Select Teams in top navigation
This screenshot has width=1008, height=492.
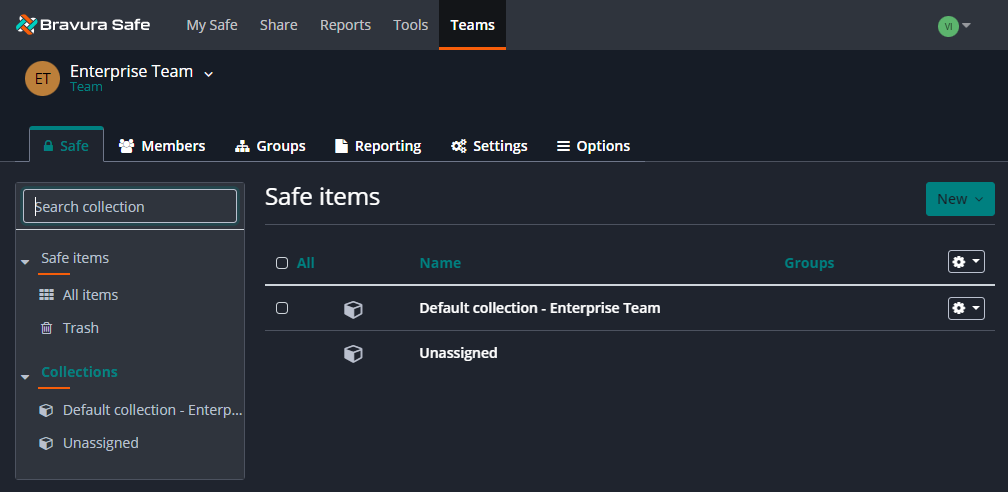click(472, 25)
